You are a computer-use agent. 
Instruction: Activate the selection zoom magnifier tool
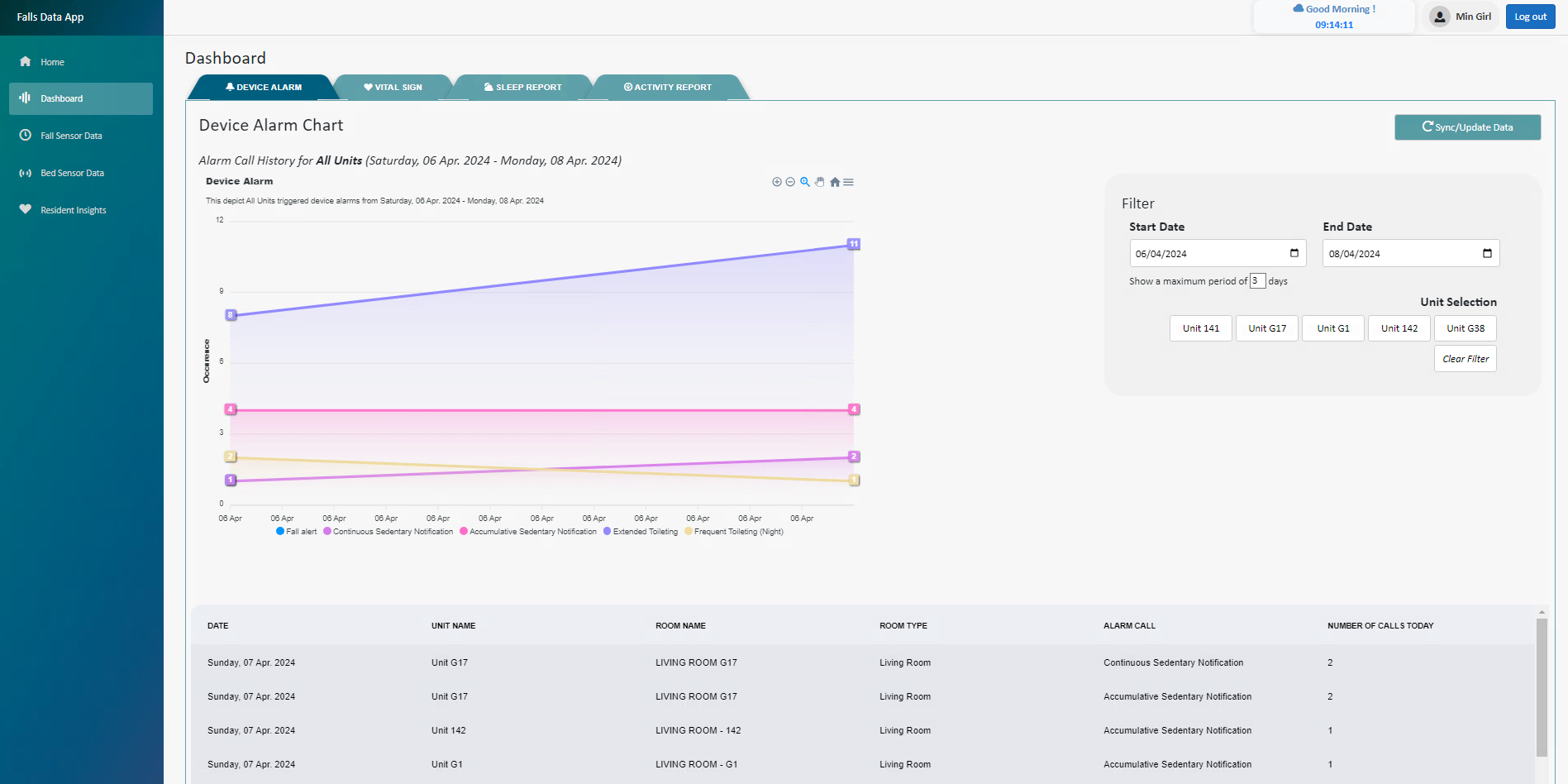coord(805,182)
